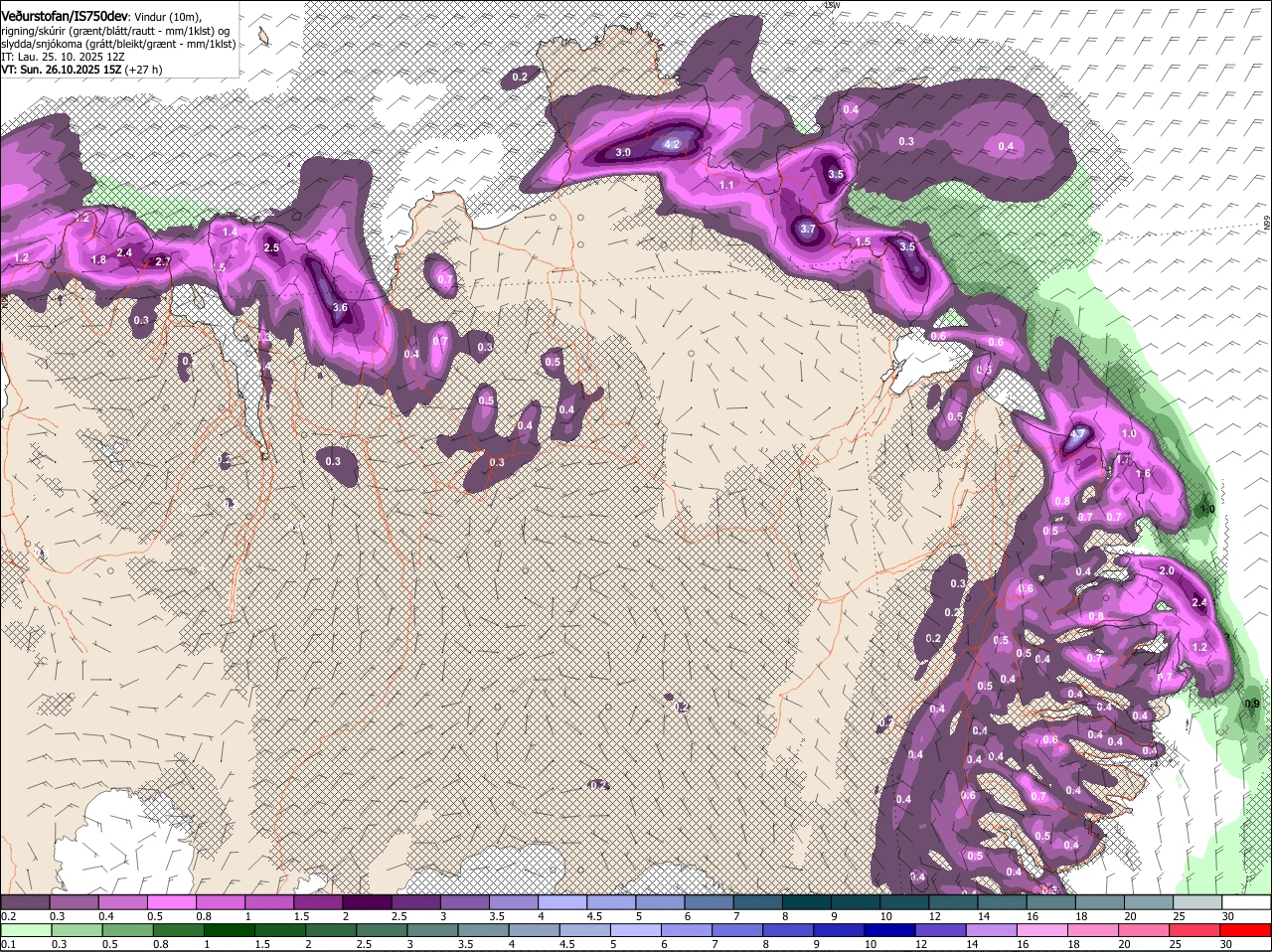Image resolution: width=1272 pixels, height=952 pixels.
Task: Click the 2.7 snowfall value on the map
Action: point(163,261)
